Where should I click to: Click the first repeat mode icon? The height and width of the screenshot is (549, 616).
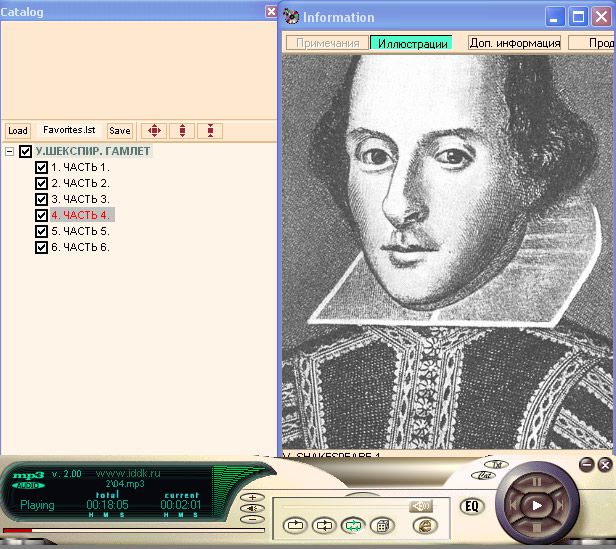coord(296,524)
